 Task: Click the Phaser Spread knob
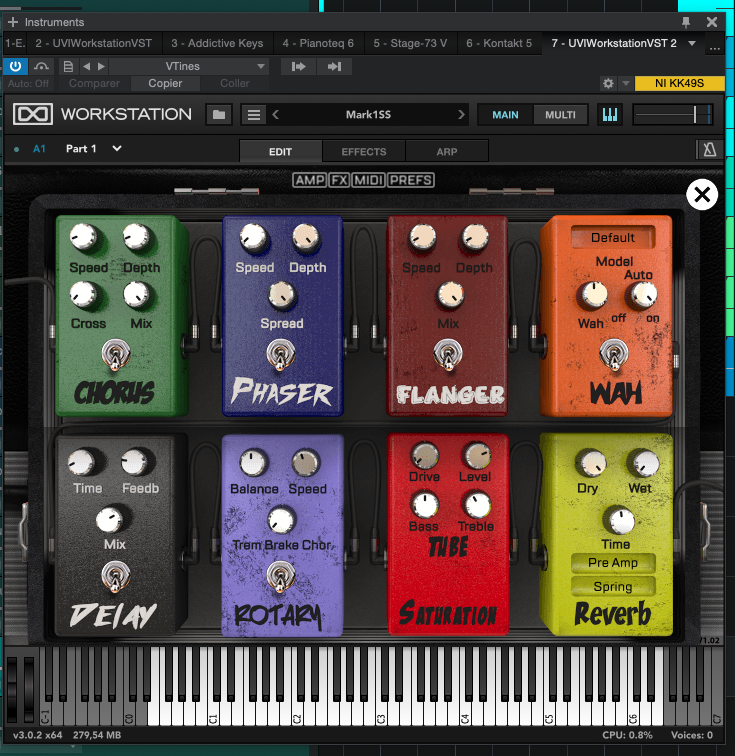(x=282, y=295)
